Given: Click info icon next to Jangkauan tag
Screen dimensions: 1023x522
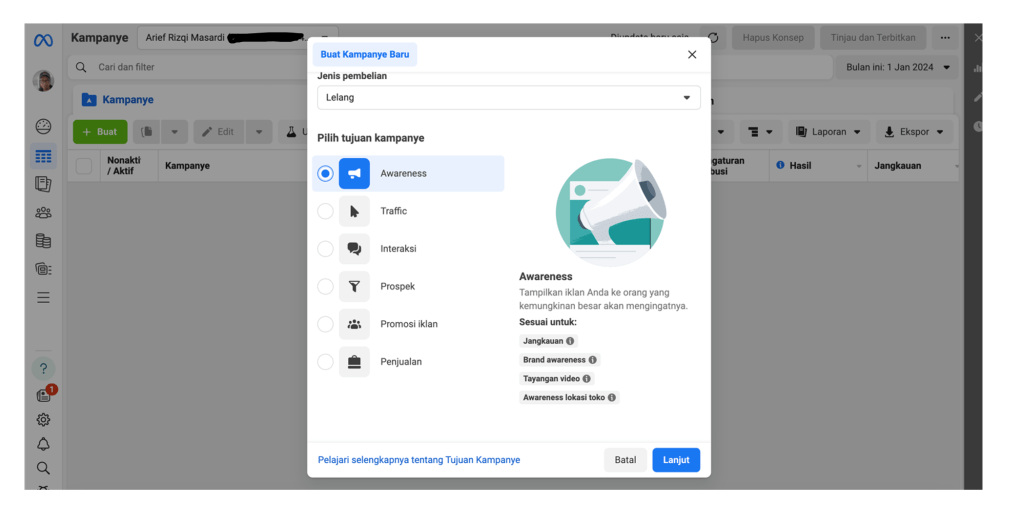Looking at the screenshot, I should pos(570,341).
